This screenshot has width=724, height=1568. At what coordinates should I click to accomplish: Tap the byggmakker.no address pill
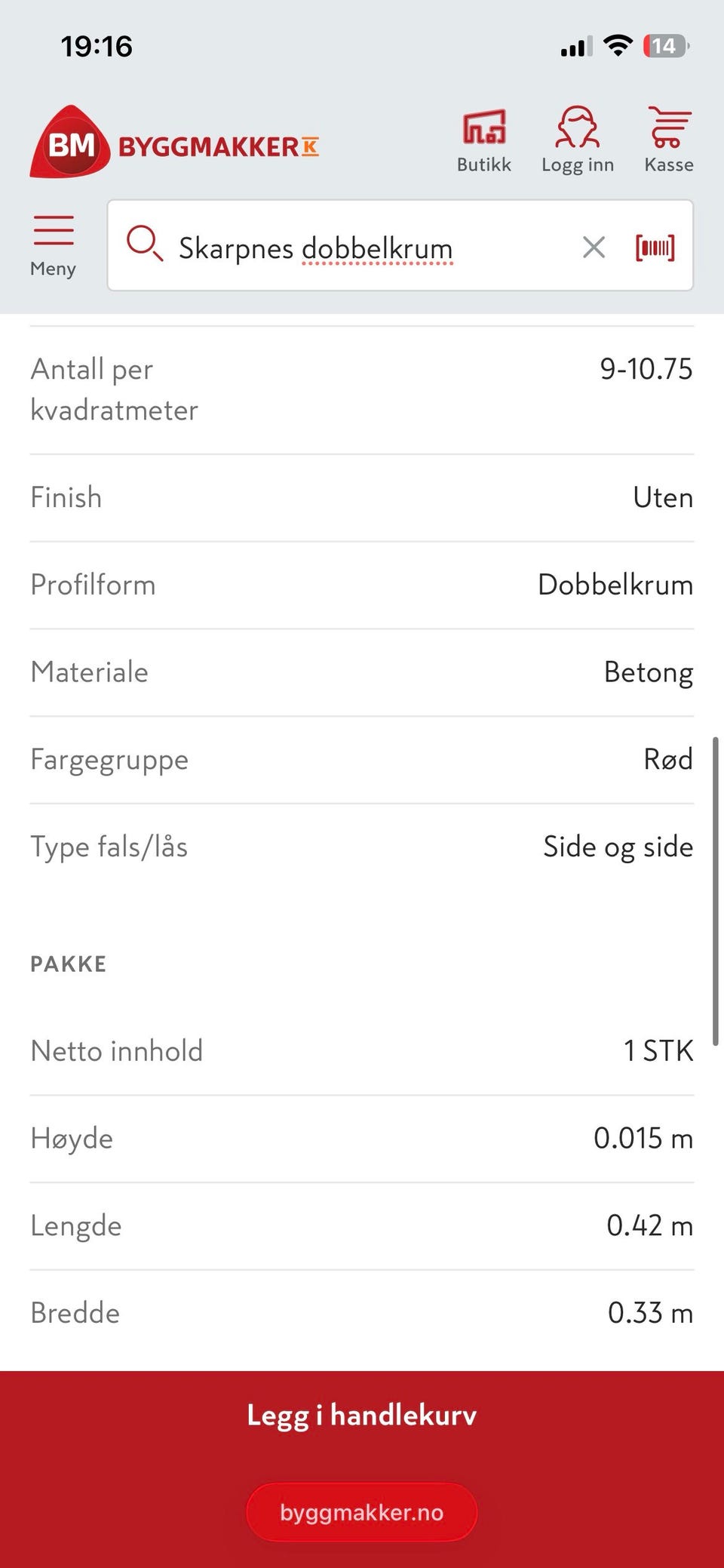pos(362,1512)
